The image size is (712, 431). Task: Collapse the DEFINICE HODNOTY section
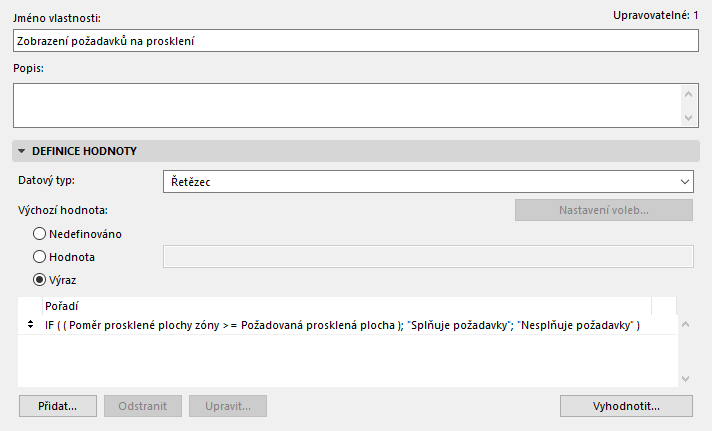click(21, 152)
